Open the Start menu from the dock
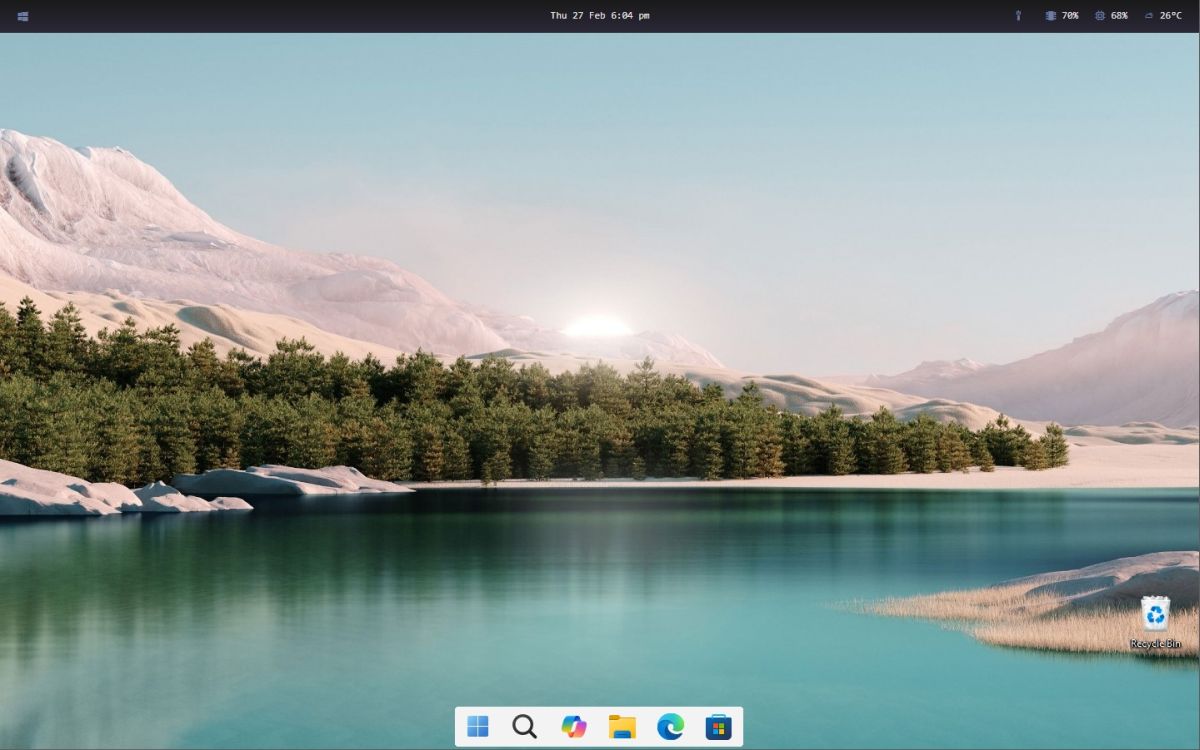Image resolution: width=1200 pixels, height=750 pixels. [x=478, y=726]
